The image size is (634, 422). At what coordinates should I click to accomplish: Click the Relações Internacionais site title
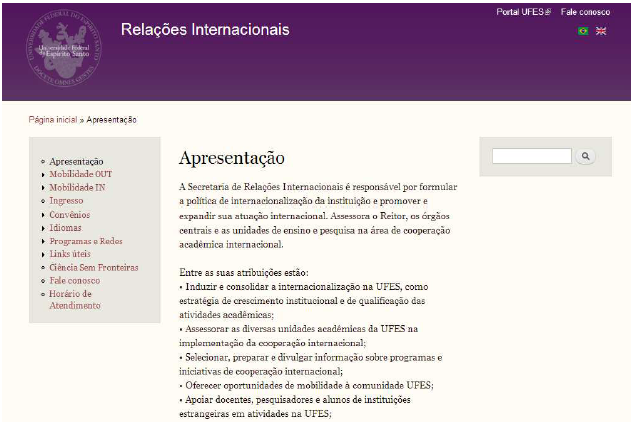coord(205,30)
